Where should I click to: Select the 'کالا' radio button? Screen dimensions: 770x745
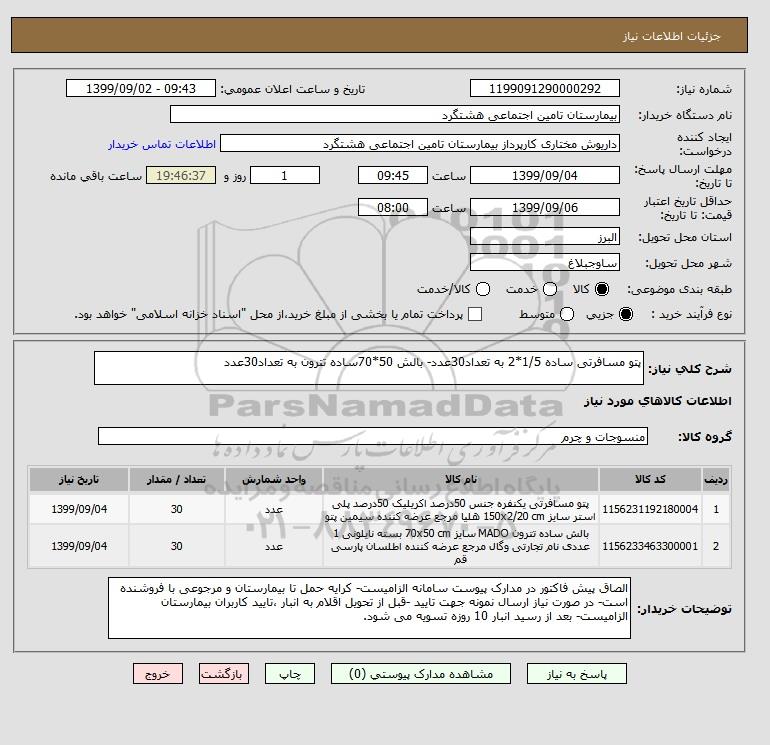(x=602, y=289)
